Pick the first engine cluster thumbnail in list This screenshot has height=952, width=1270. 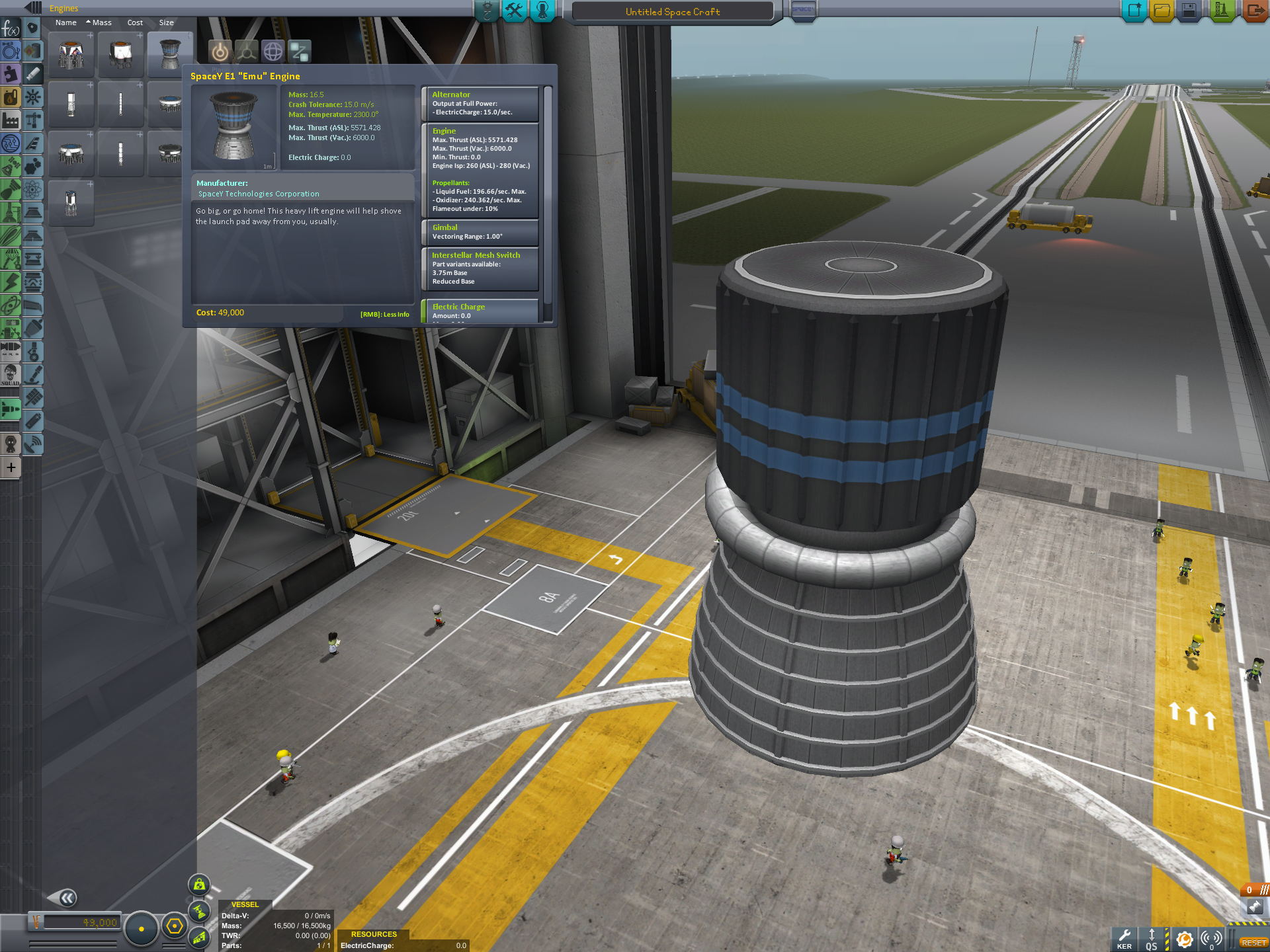pos(71,55)
